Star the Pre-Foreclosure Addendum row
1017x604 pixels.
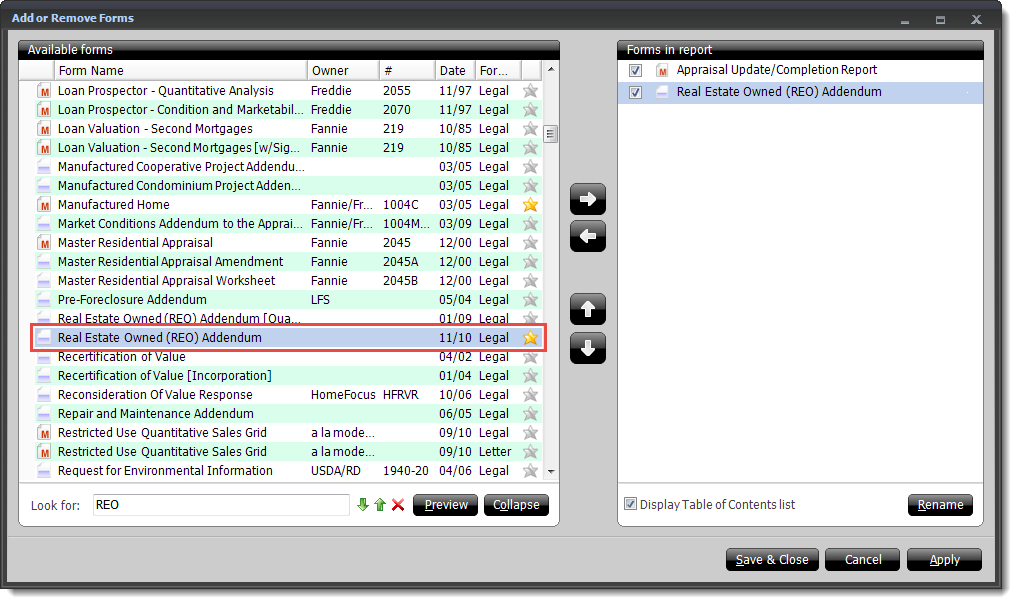click(531, 300)
